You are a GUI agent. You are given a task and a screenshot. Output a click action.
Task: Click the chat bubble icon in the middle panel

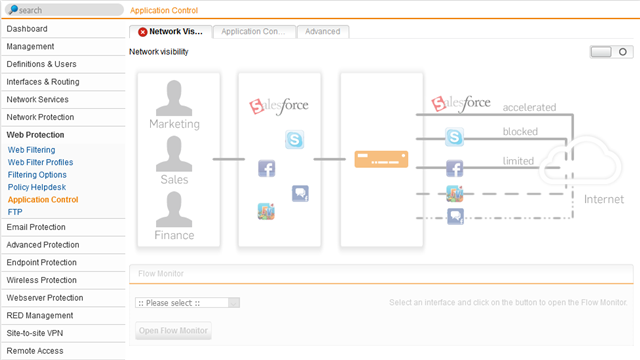pyautogui.click(x=300, y=193)
